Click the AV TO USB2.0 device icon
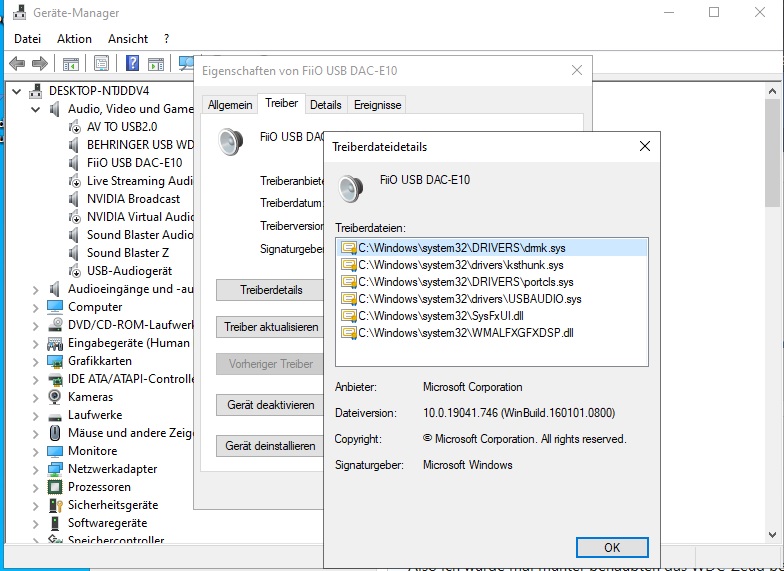This screenshot has width=784, height=571. 74,127
